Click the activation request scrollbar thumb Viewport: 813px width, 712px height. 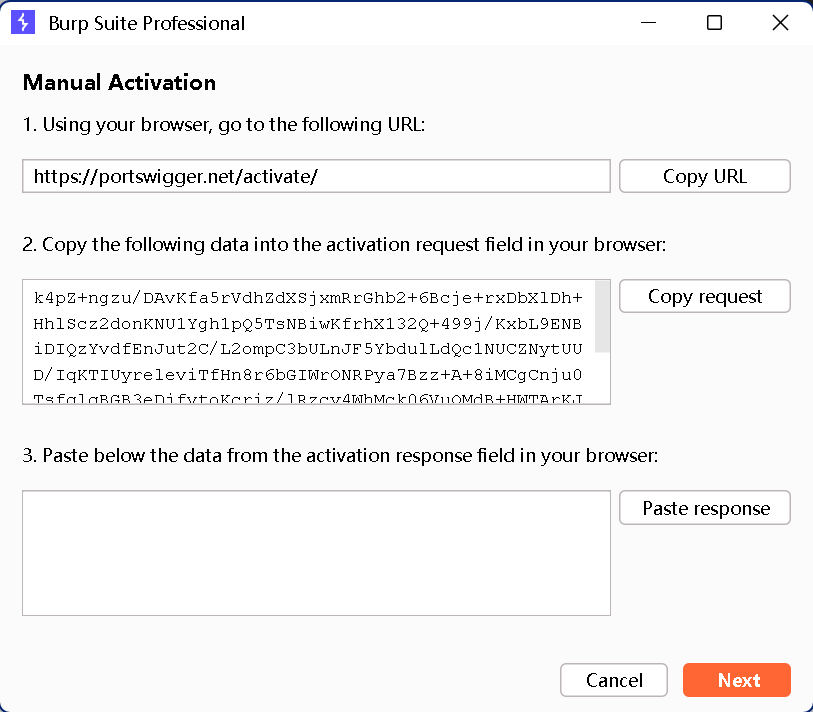[602, 316]
